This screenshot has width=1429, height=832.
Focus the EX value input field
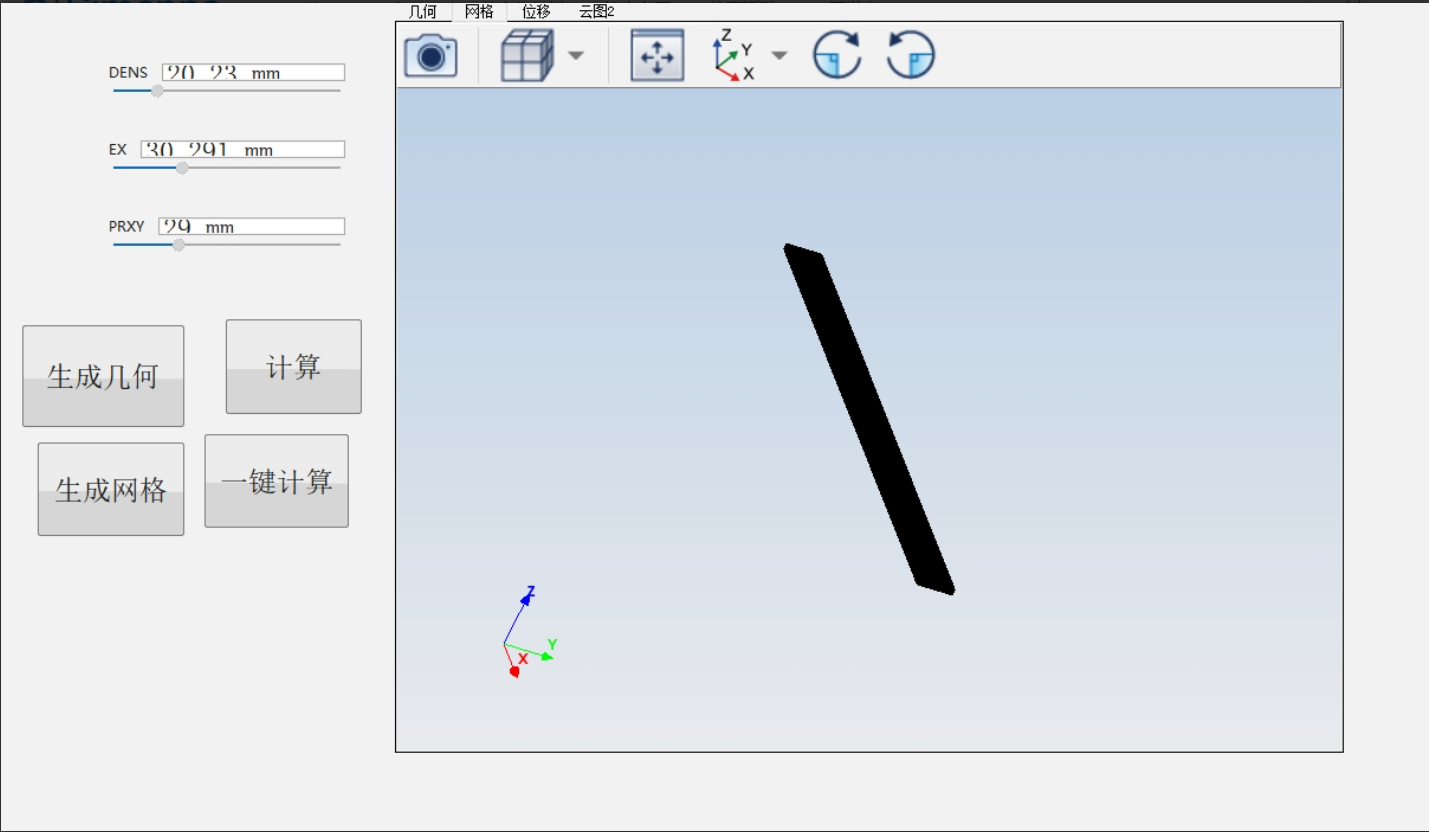(243, 149)
